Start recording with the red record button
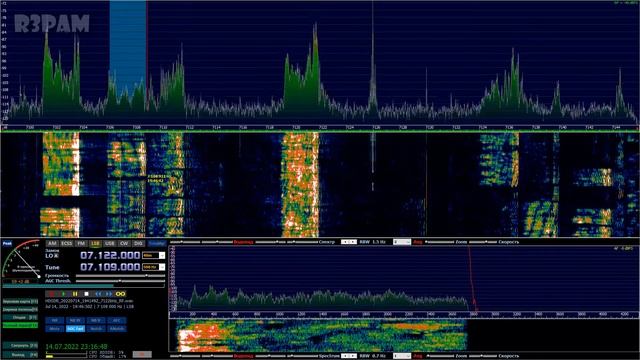 click(52, 294)
